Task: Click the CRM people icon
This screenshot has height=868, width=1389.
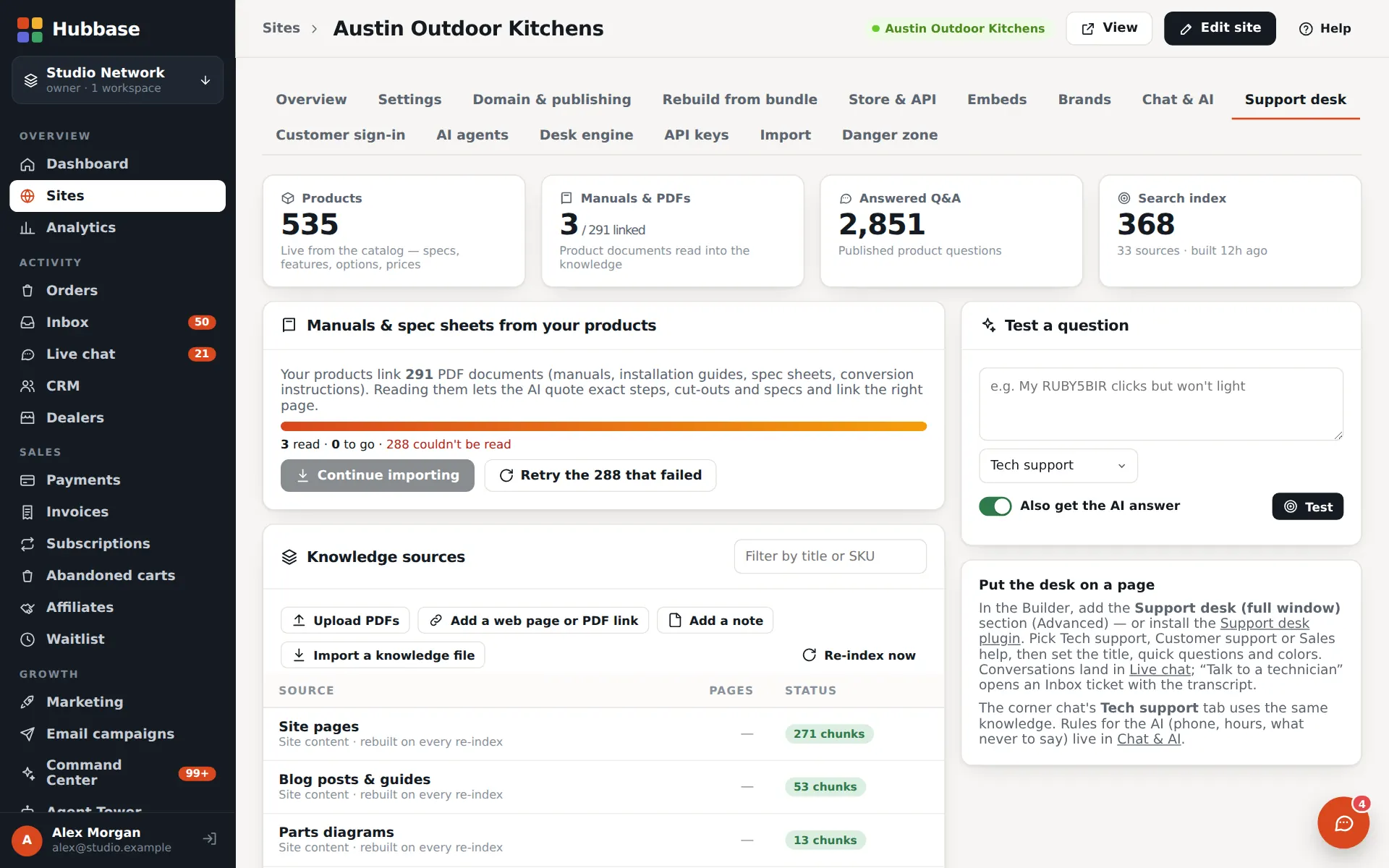Action: tap(27, 386)
